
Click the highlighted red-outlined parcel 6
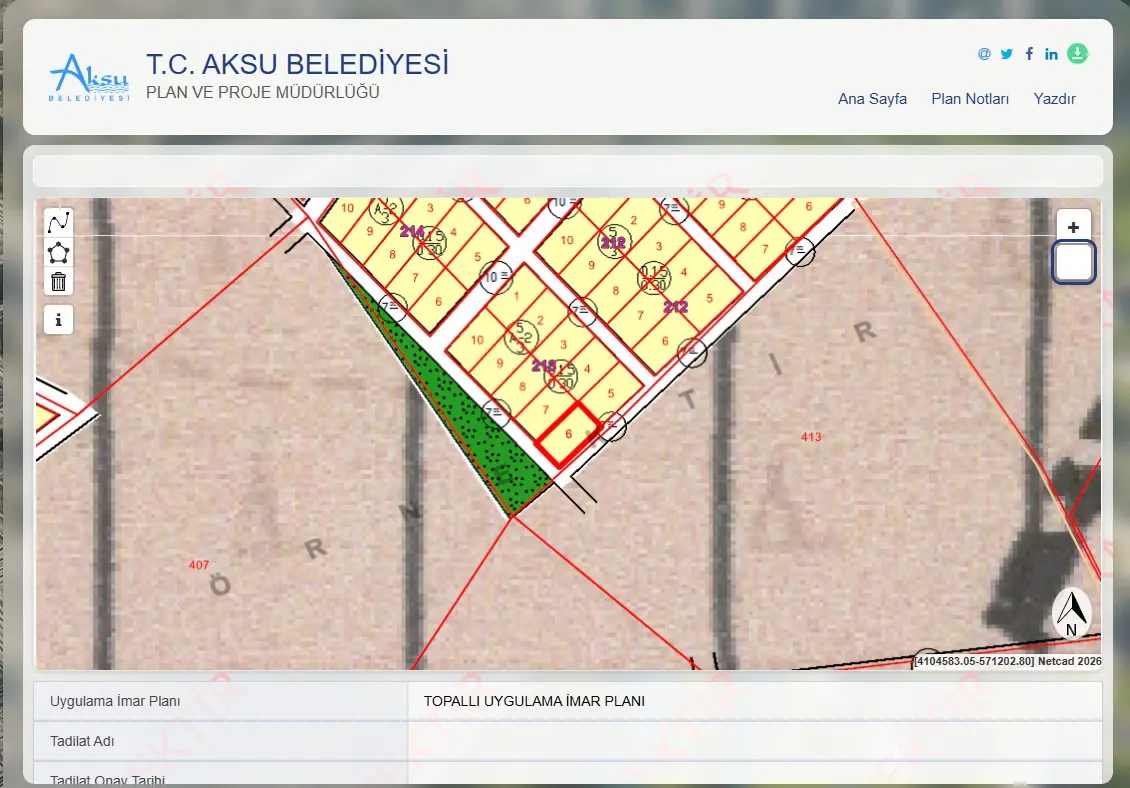[x=569, y=434]
